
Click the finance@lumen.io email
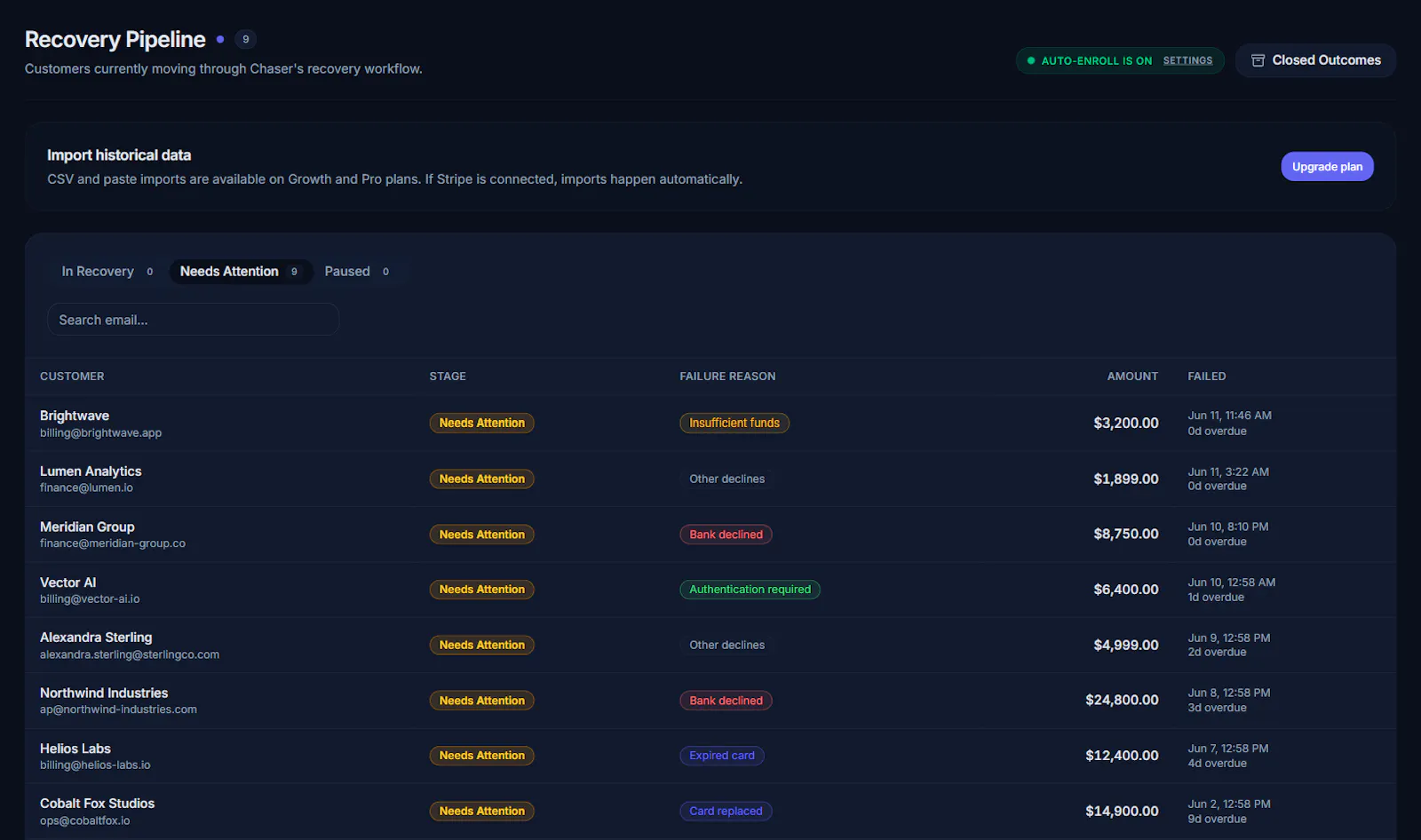[86, 488]
